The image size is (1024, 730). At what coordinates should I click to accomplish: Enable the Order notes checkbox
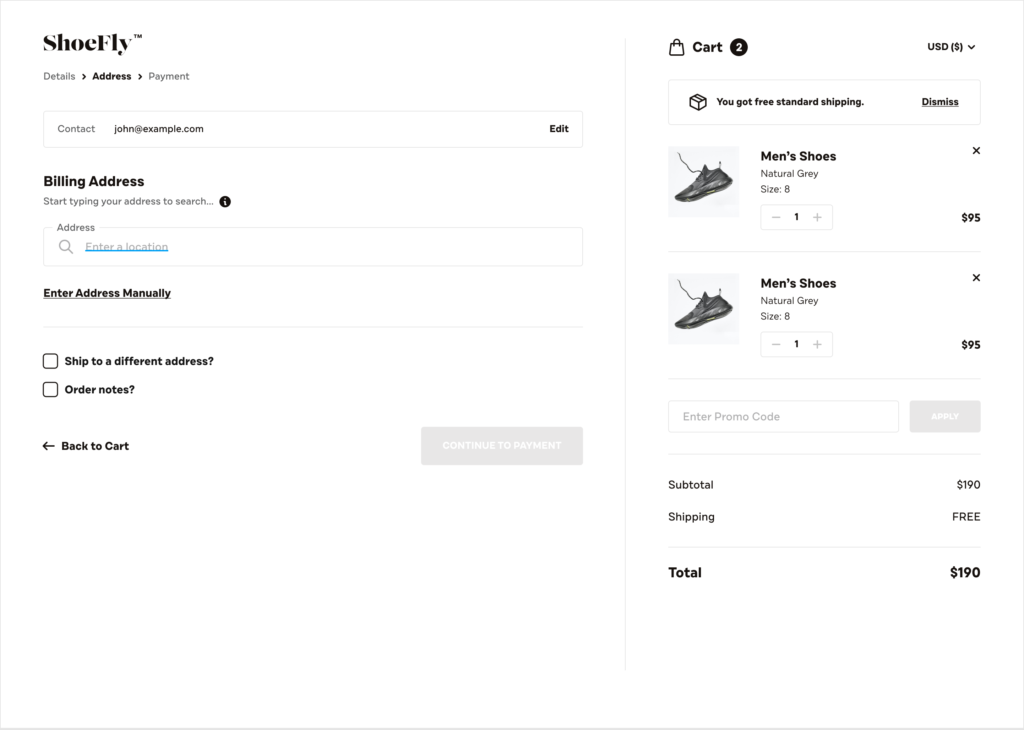[x=50, y=389]
